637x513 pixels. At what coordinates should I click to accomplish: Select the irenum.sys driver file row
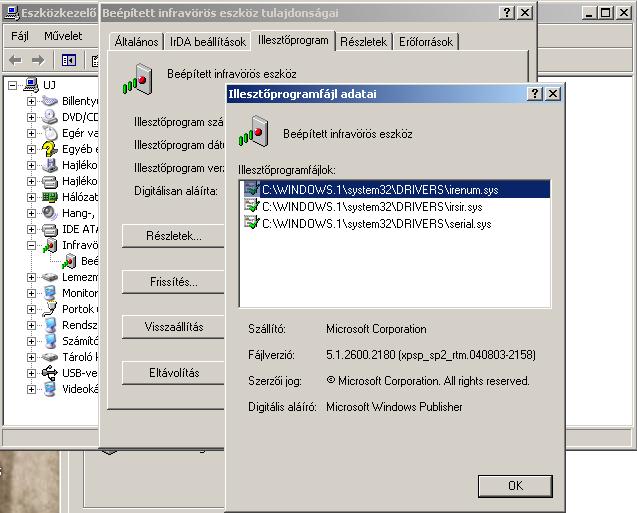(x=396, y=190)
